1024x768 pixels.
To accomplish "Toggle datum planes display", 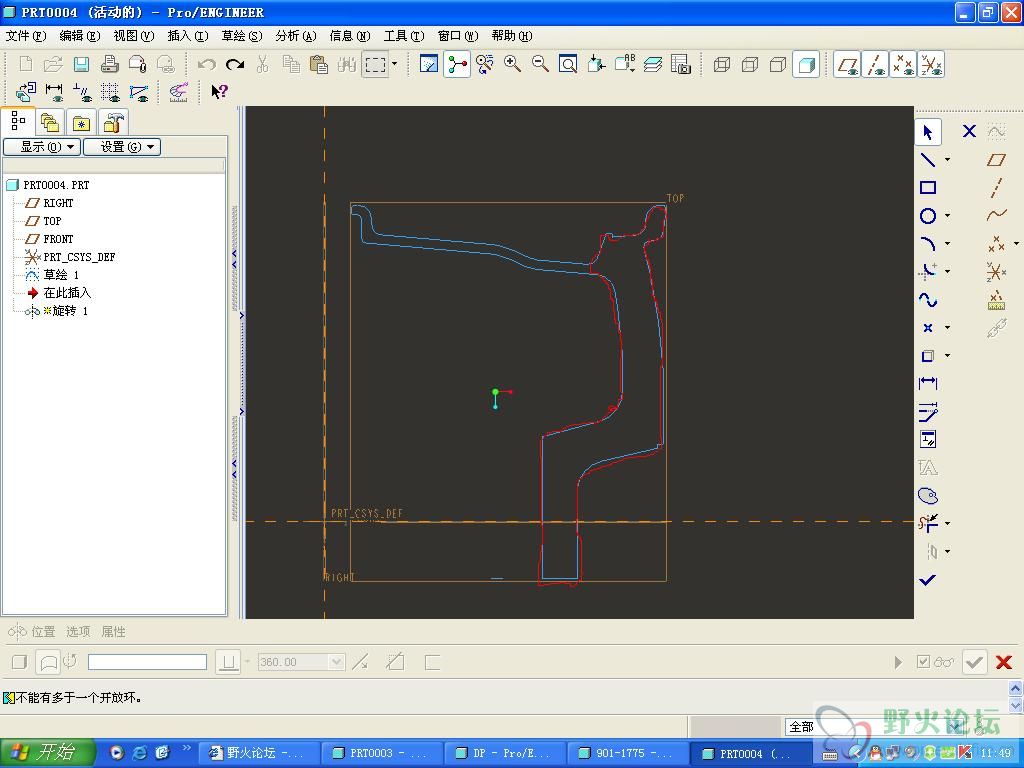I will tap(848, 65).
